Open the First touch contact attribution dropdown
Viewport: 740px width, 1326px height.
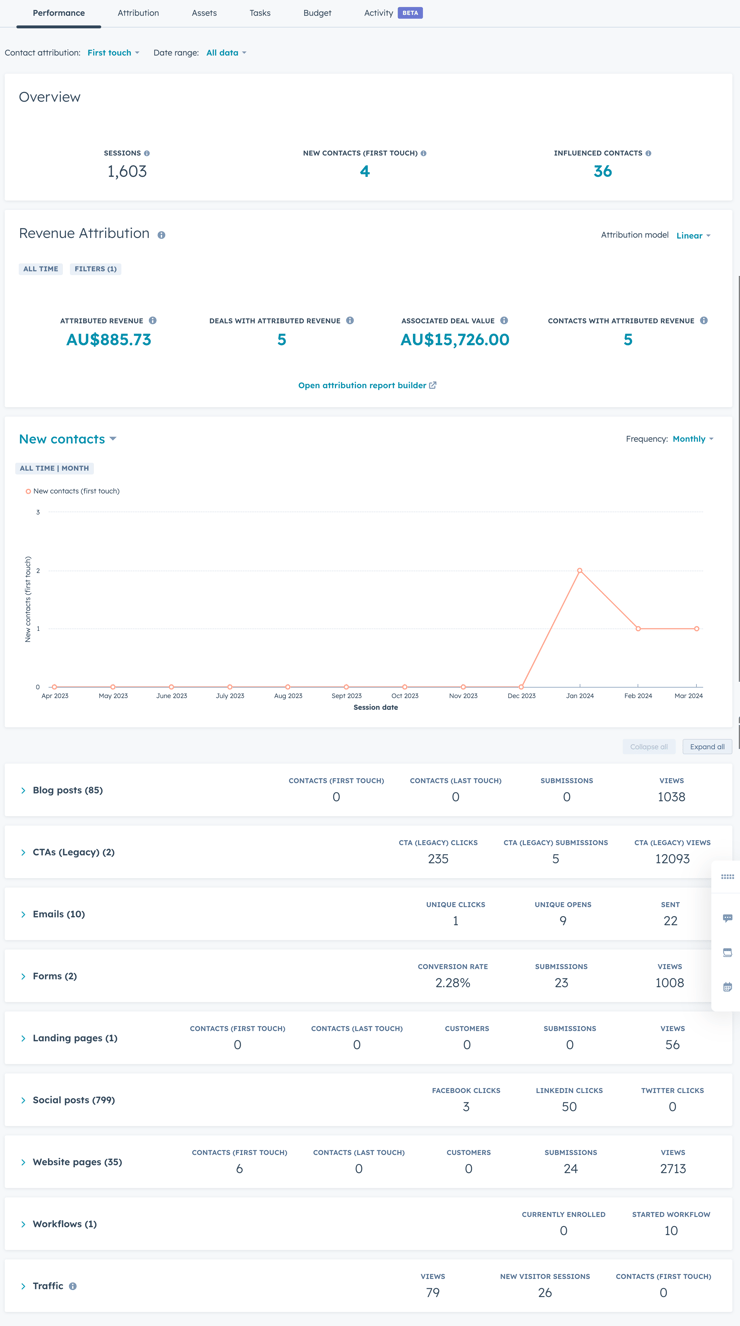pyautogui.click(x=113, y=53)
